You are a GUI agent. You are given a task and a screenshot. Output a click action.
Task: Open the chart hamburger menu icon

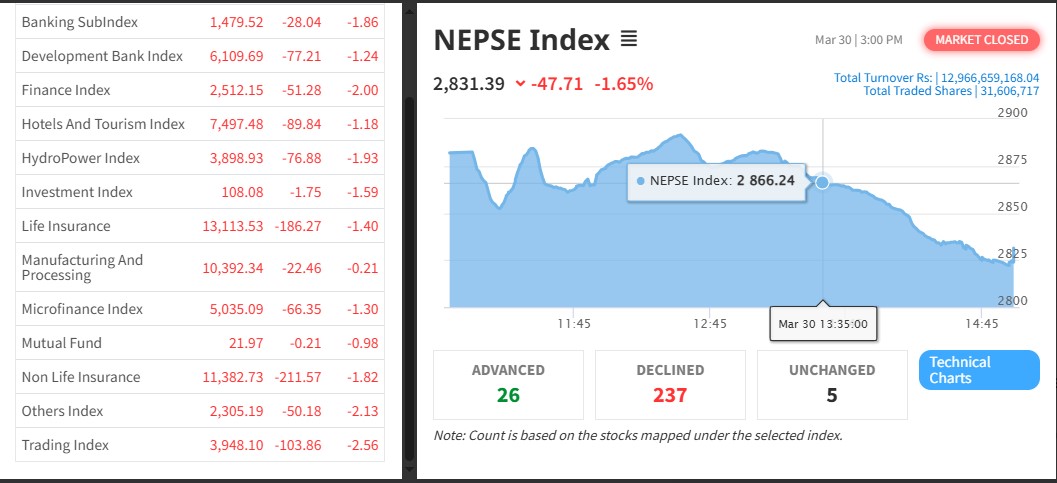(629, 40)
